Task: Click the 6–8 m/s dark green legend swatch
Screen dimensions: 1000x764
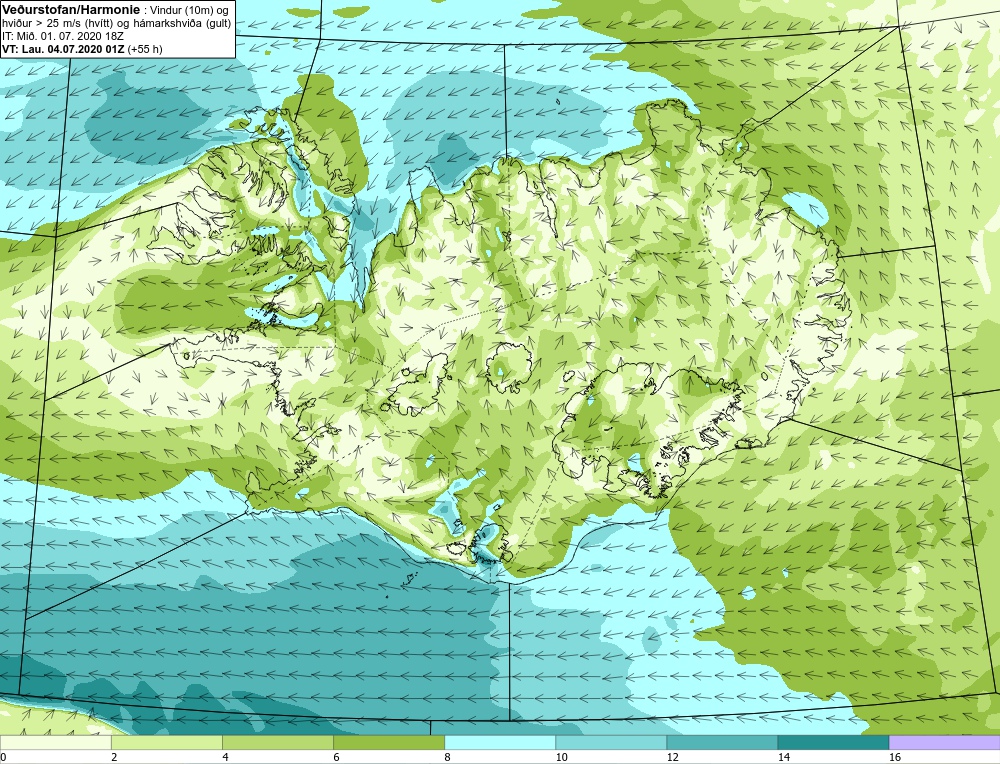Action: click(x=388, y=743)
